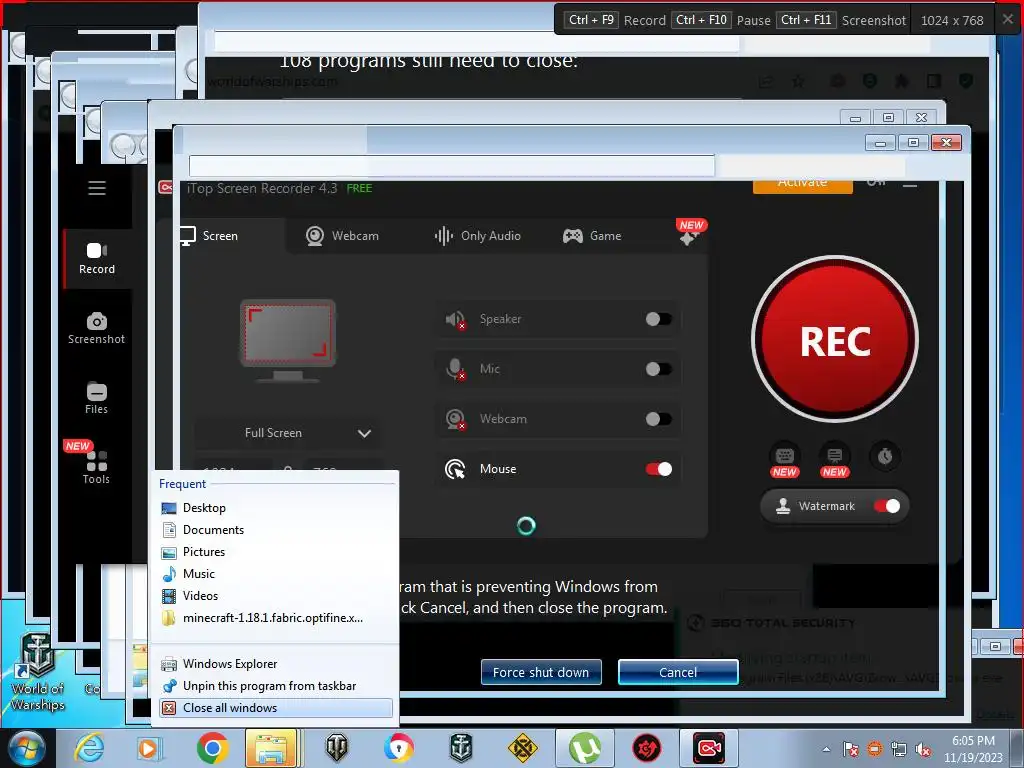Turn off the Watermark toggle
Viewport: 1024px width, 768px height.
click(x=887, y=506)
